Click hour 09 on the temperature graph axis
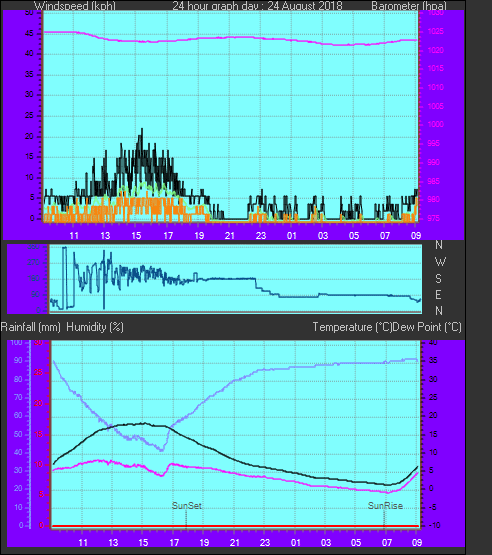The image size is (492, 555). point(417,543)
